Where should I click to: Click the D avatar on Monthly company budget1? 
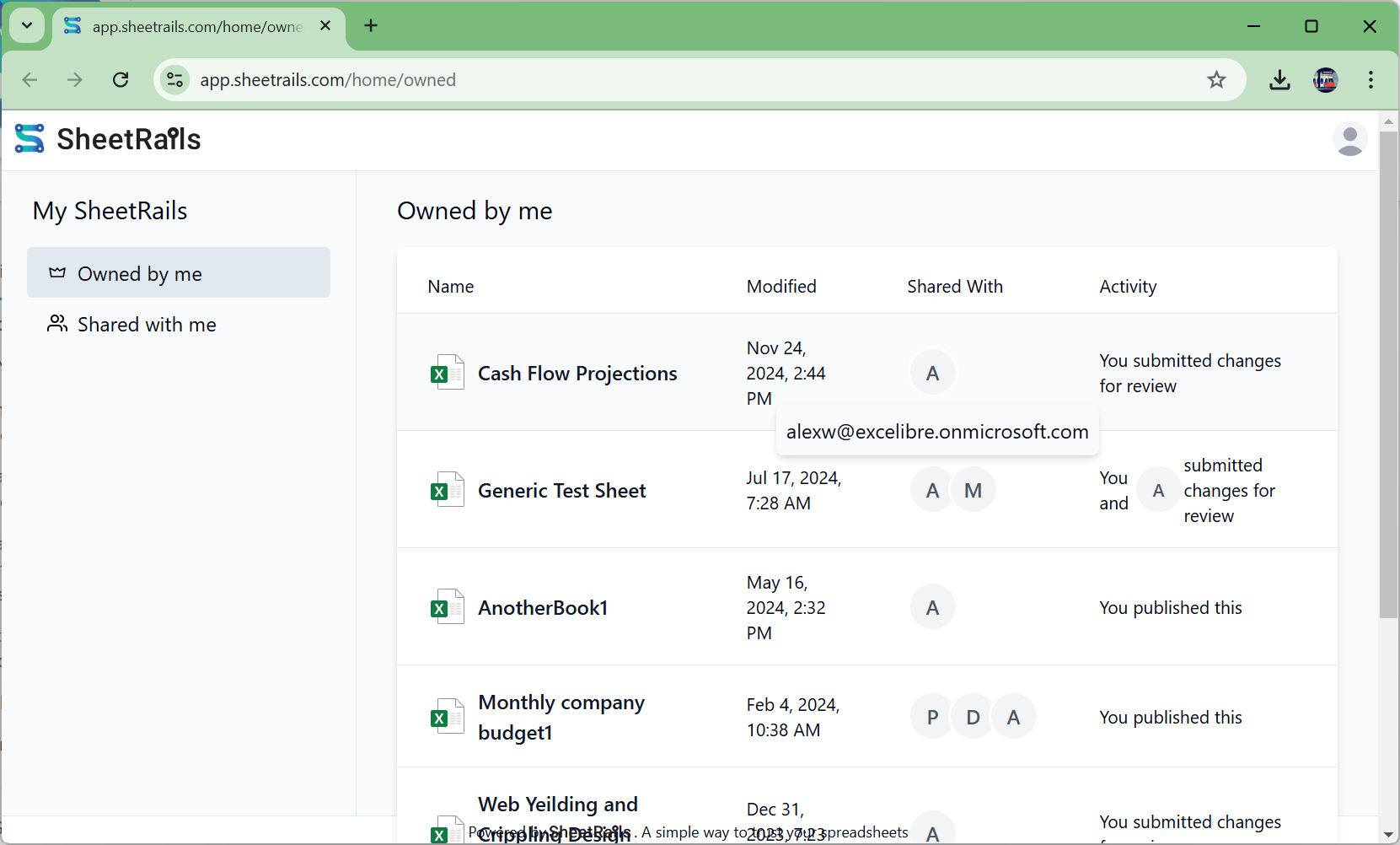click(973, 717)
